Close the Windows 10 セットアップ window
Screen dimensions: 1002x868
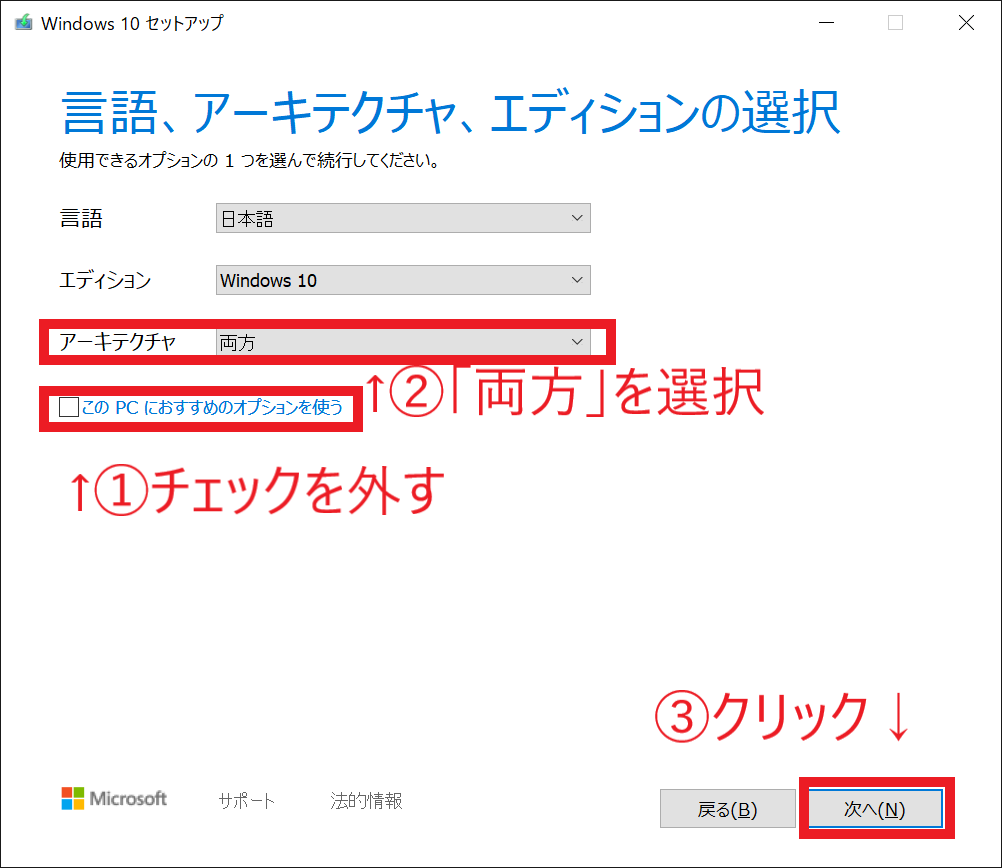click(x=966, y=23)
